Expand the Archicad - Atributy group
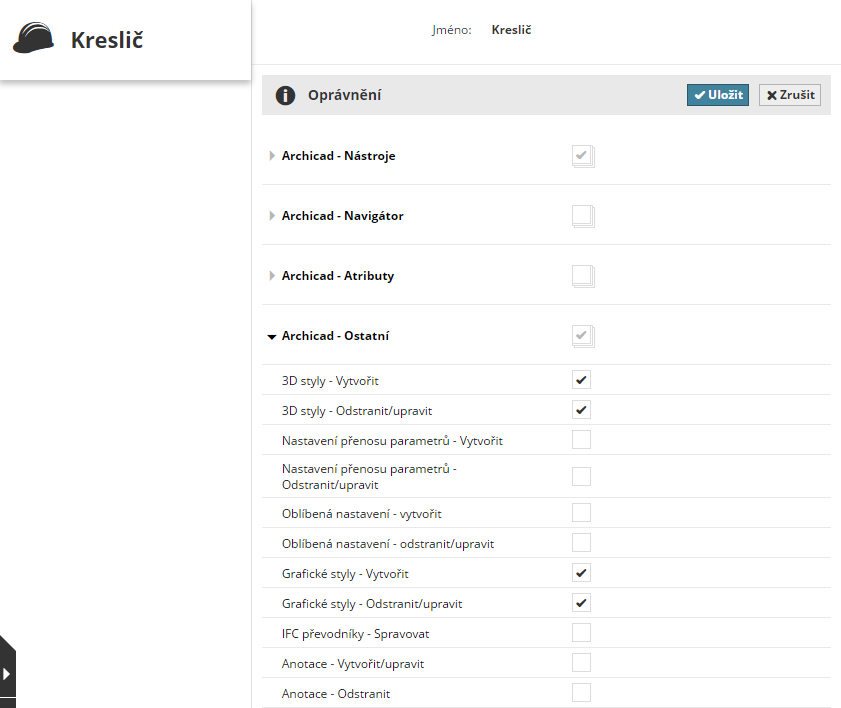Viewport: 841px width, 708px height. tap(272, 276)
